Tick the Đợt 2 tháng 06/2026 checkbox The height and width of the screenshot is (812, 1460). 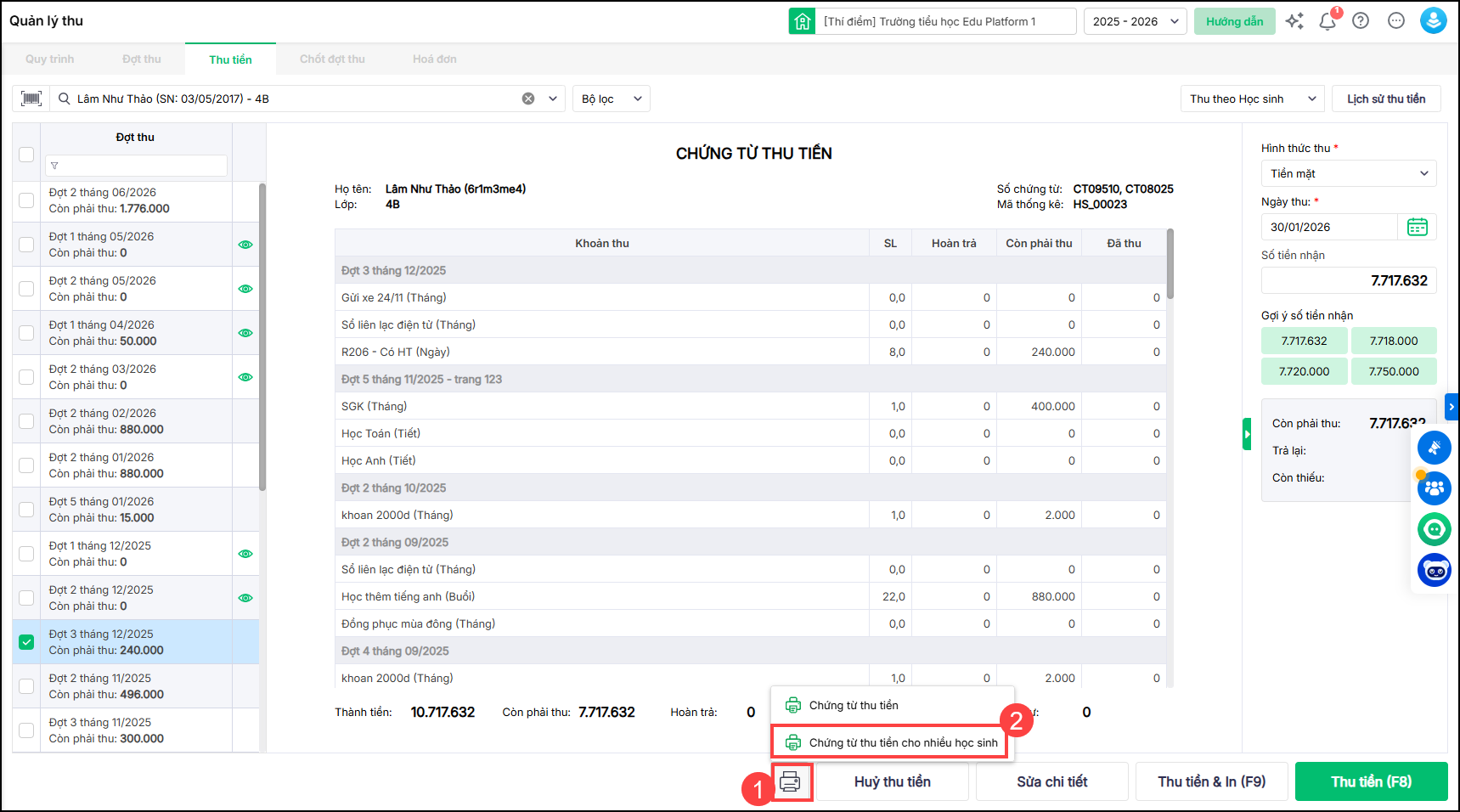tap(26, 200)
